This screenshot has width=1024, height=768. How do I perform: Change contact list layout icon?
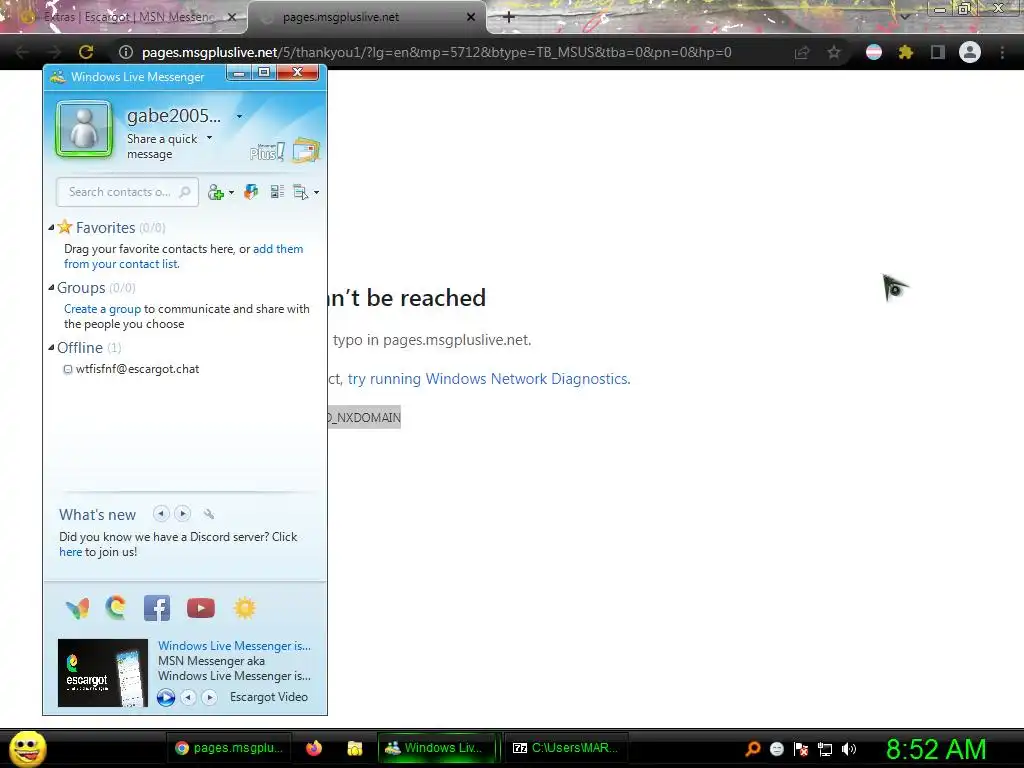click(x=277, y=192)
